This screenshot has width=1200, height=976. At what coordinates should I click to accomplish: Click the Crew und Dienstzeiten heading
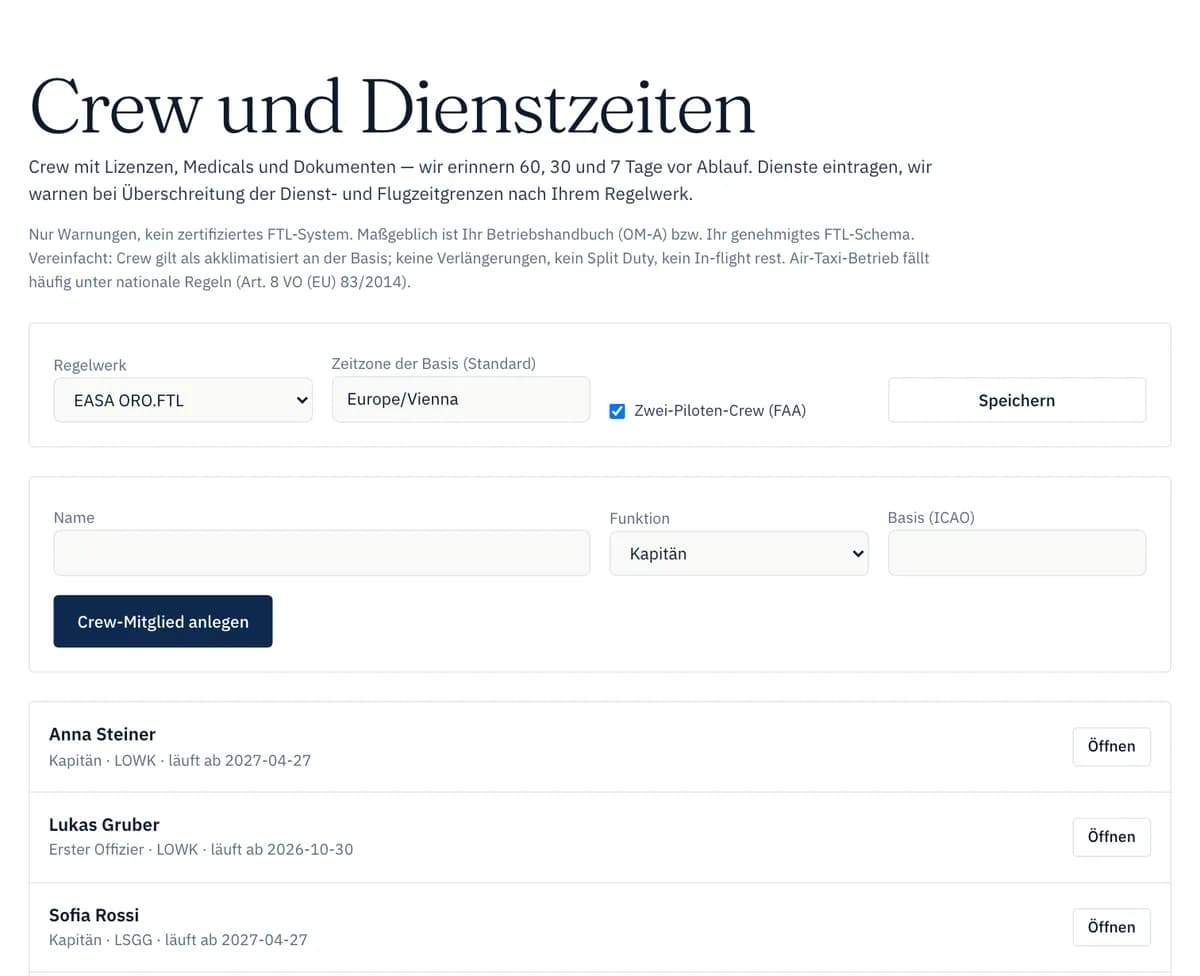[x=392, y=106]
